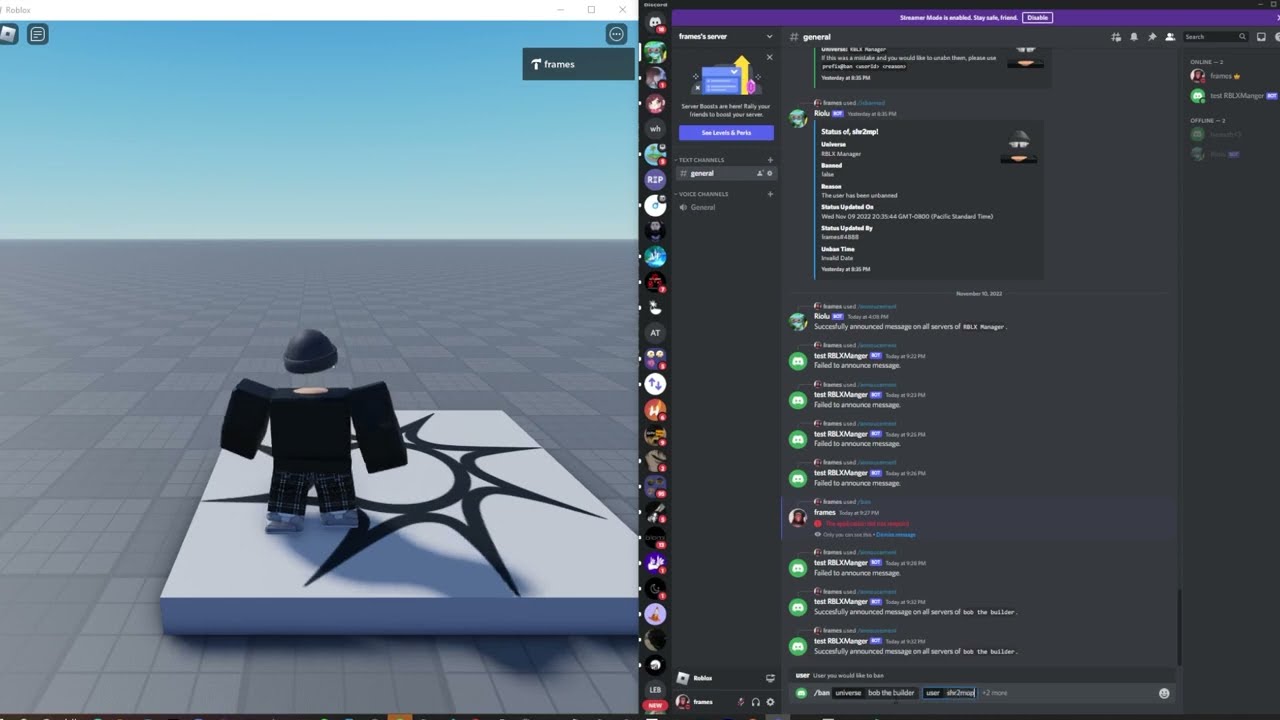Click stream Roblox screen-share icon
The height and width of the screenshot is (720, 1280).
(769, 678)
